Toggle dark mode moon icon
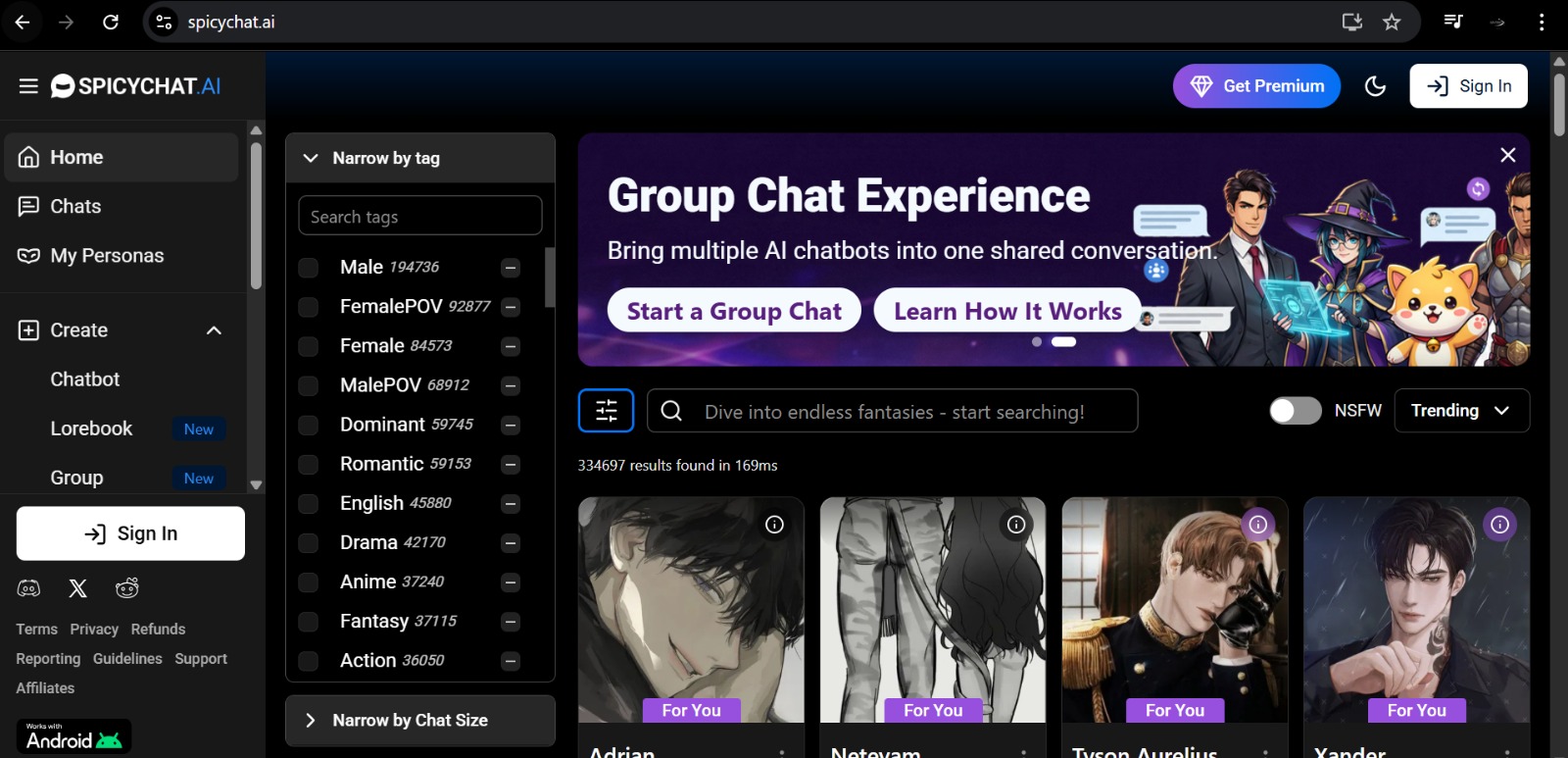 click(1375, 86)
